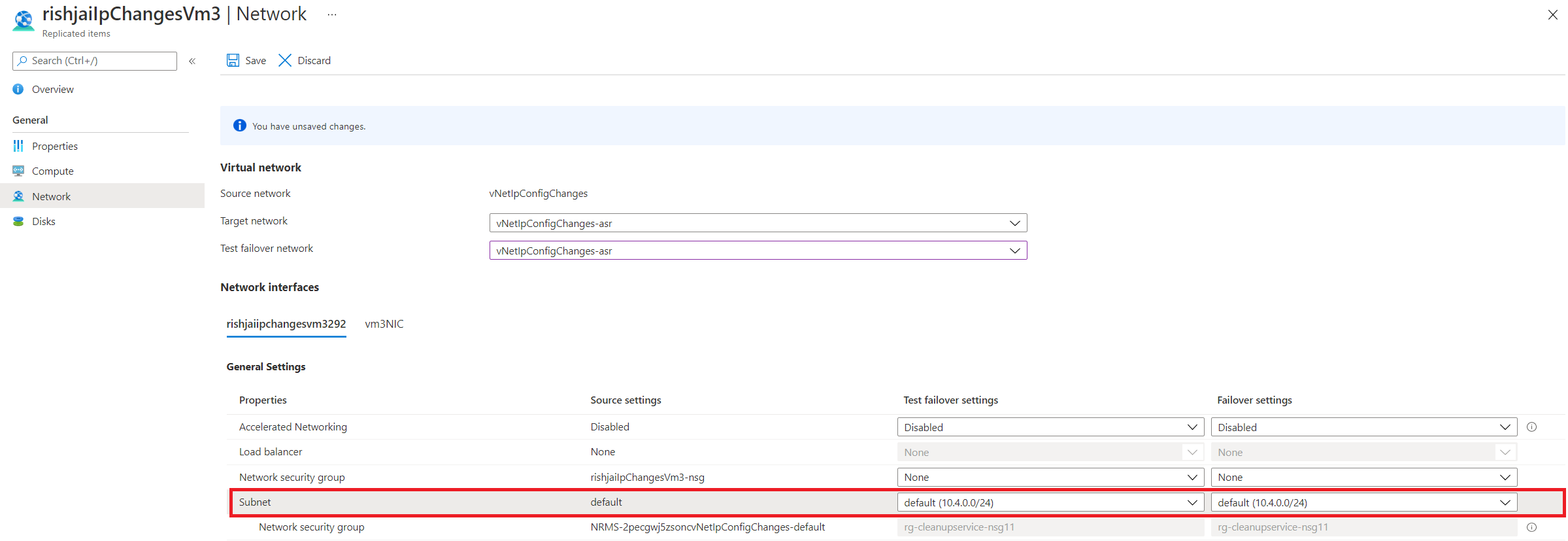Select Network in the sidebar
The height and width of the screenshot is (541, 1568).
(x=102, y=196)
